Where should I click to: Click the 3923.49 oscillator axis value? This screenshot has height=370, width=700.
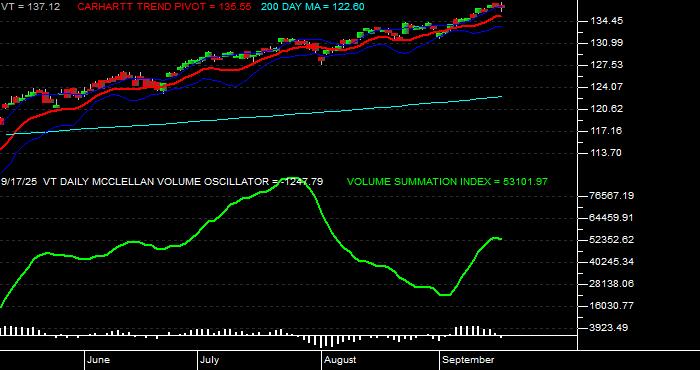click(x=609, y=328)
